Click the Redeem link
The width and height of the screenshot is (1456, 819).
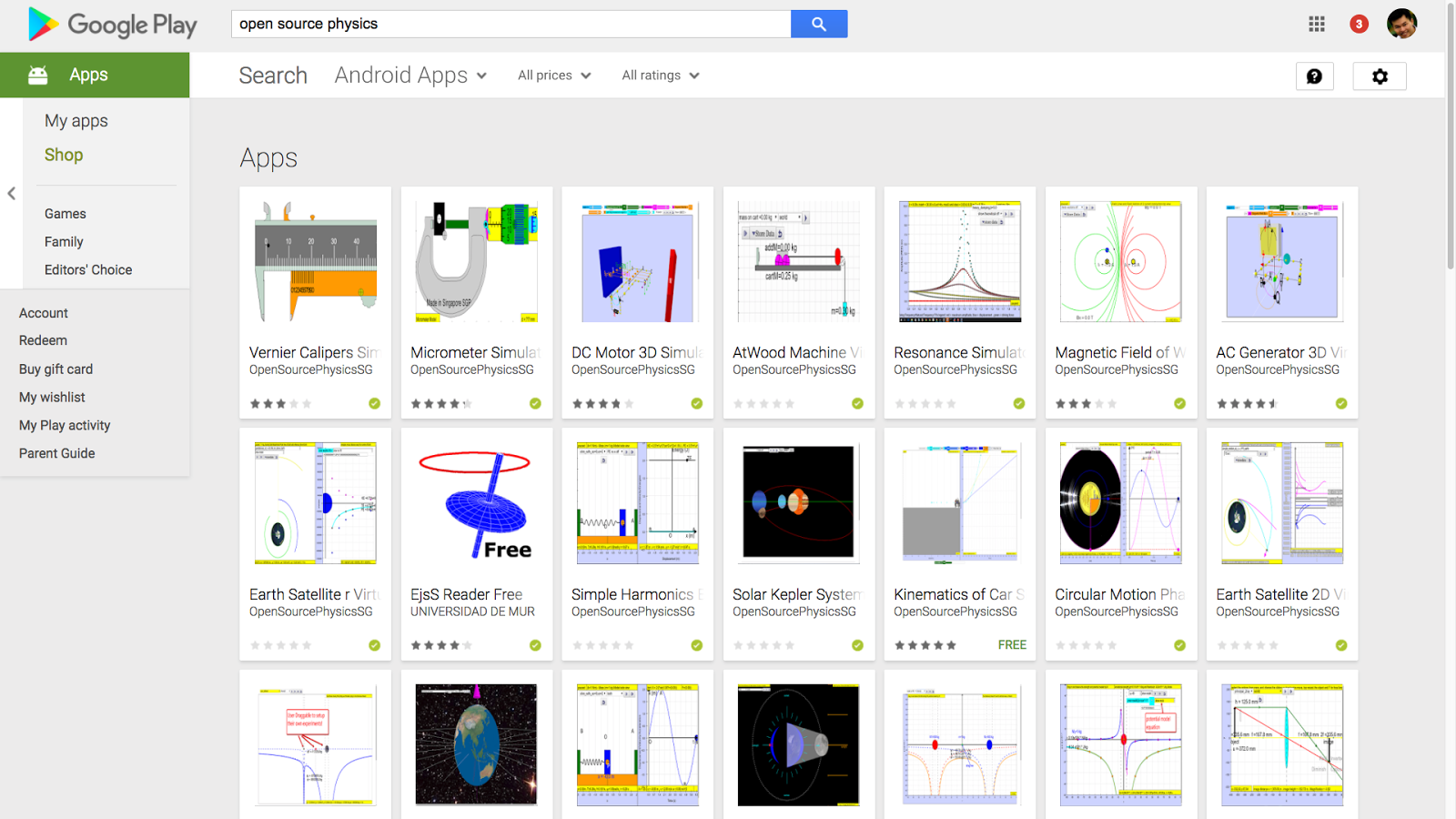click(43, 340)
